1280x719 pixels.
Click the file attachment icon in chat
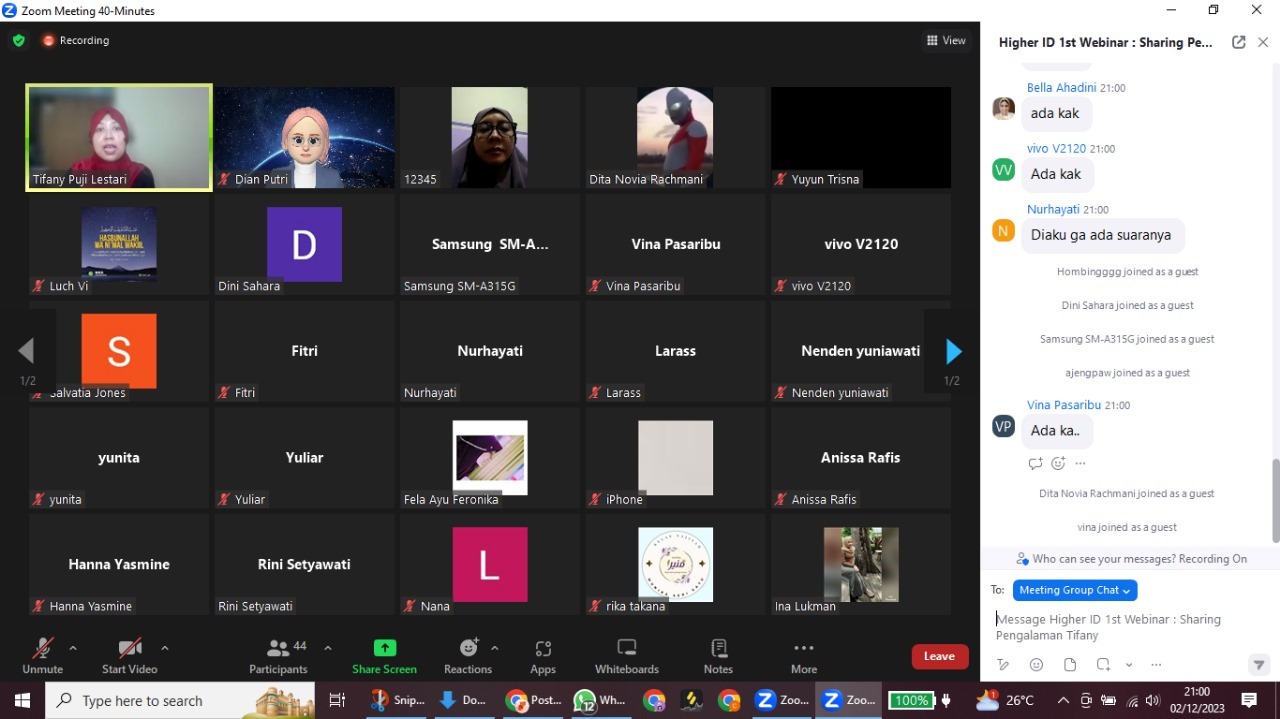point(1070,665)
